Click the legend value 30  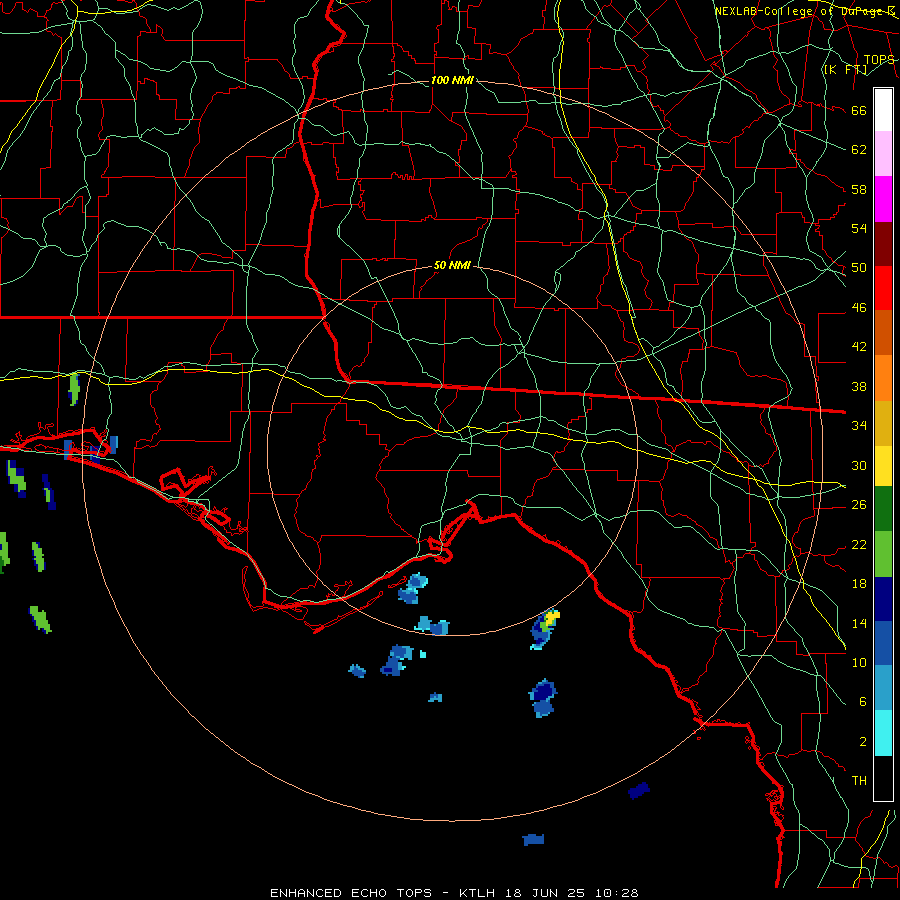point(859,465)
